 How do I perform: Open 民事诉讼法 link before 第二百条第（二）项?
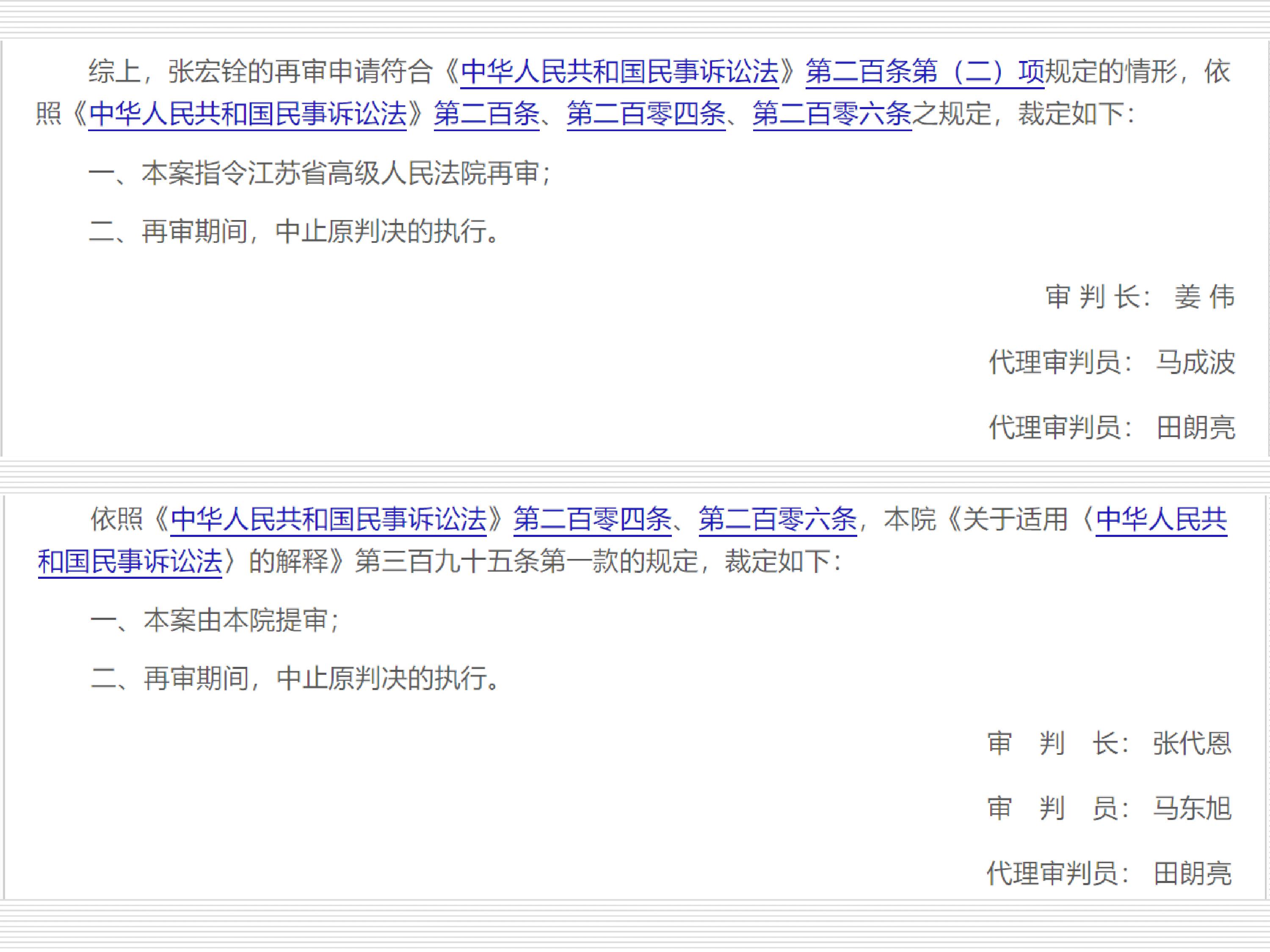point(619,72)
